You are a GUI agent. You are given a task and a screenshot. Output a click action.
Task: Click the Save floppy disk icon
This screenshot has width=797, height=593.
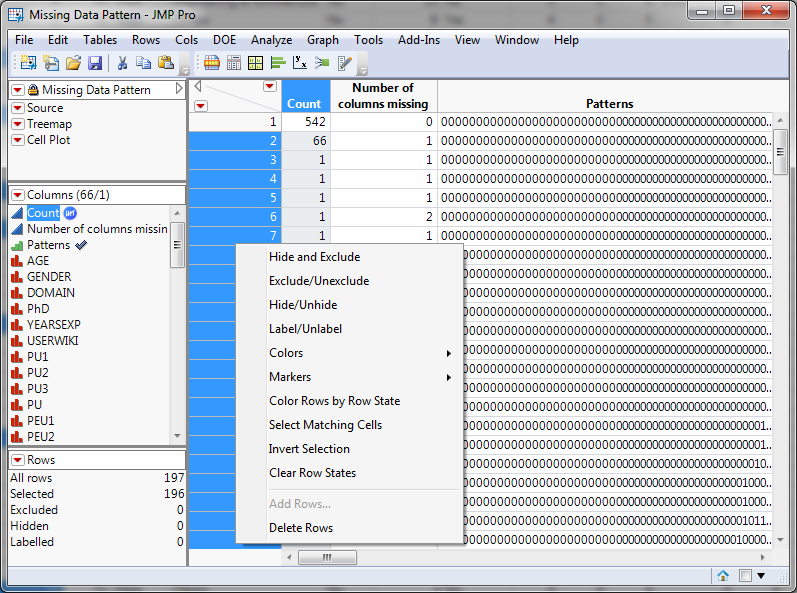(95, 63)
